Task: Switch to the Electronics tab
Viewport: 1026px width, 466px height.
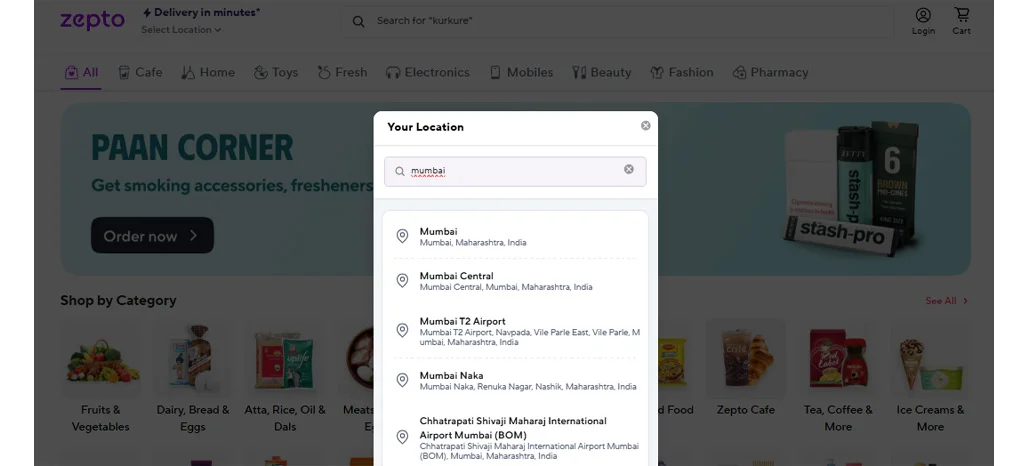Action: [x=427, y=73]
